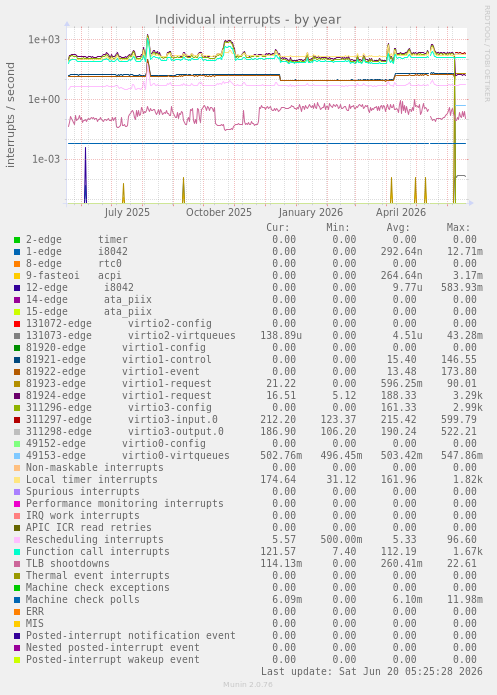The image size is (497, 695).
Task: Click the APIC ICR read retries label
Action: tap(89, 527)
